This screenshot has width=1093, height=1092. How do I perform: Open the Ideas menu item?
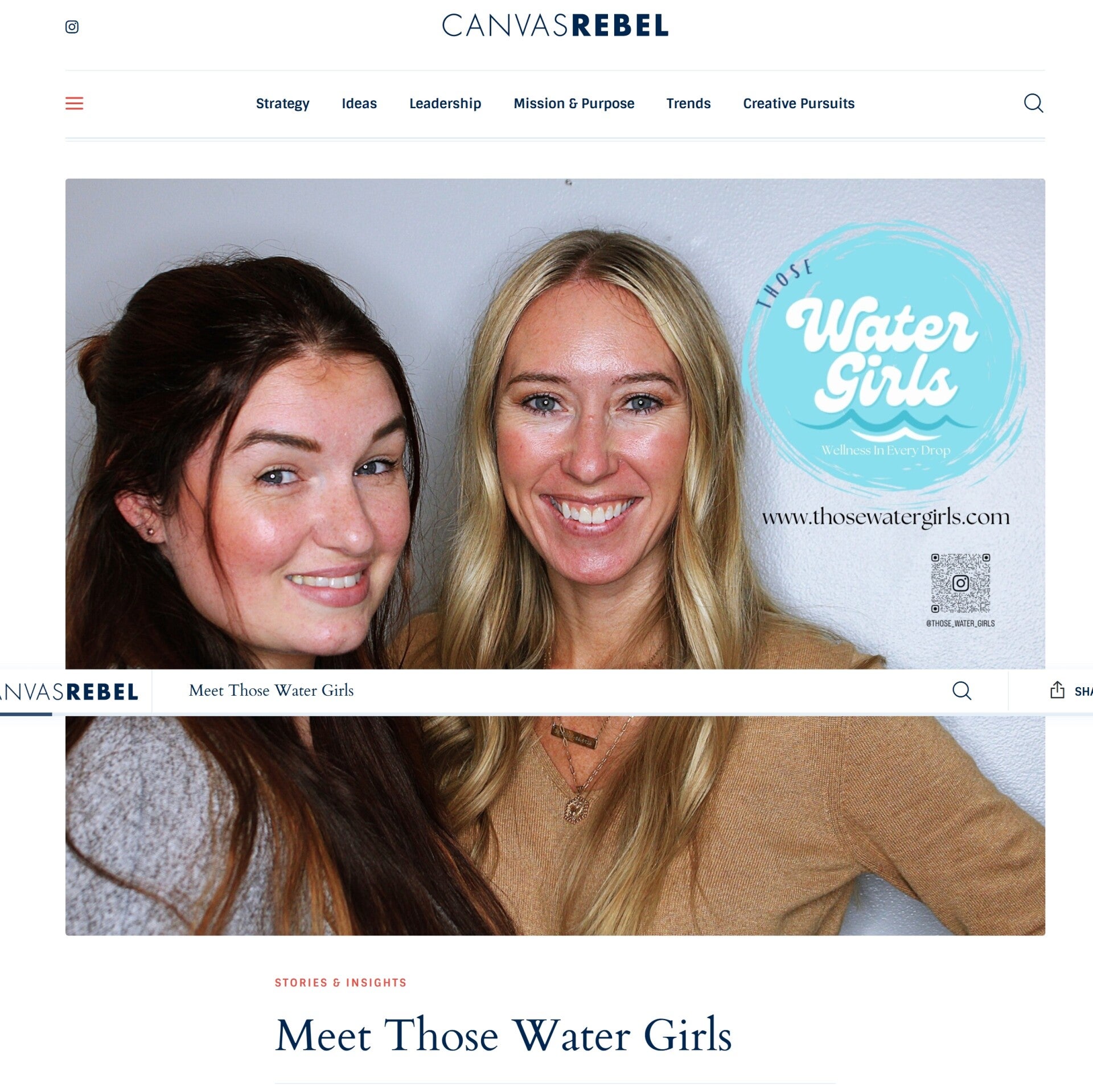(x=359, y=104)
